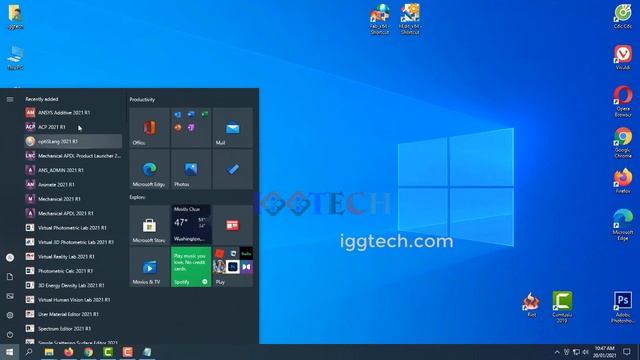Select Firefox desktop shortcut
The height and width of the screenshot is (360, 640).
622,181
